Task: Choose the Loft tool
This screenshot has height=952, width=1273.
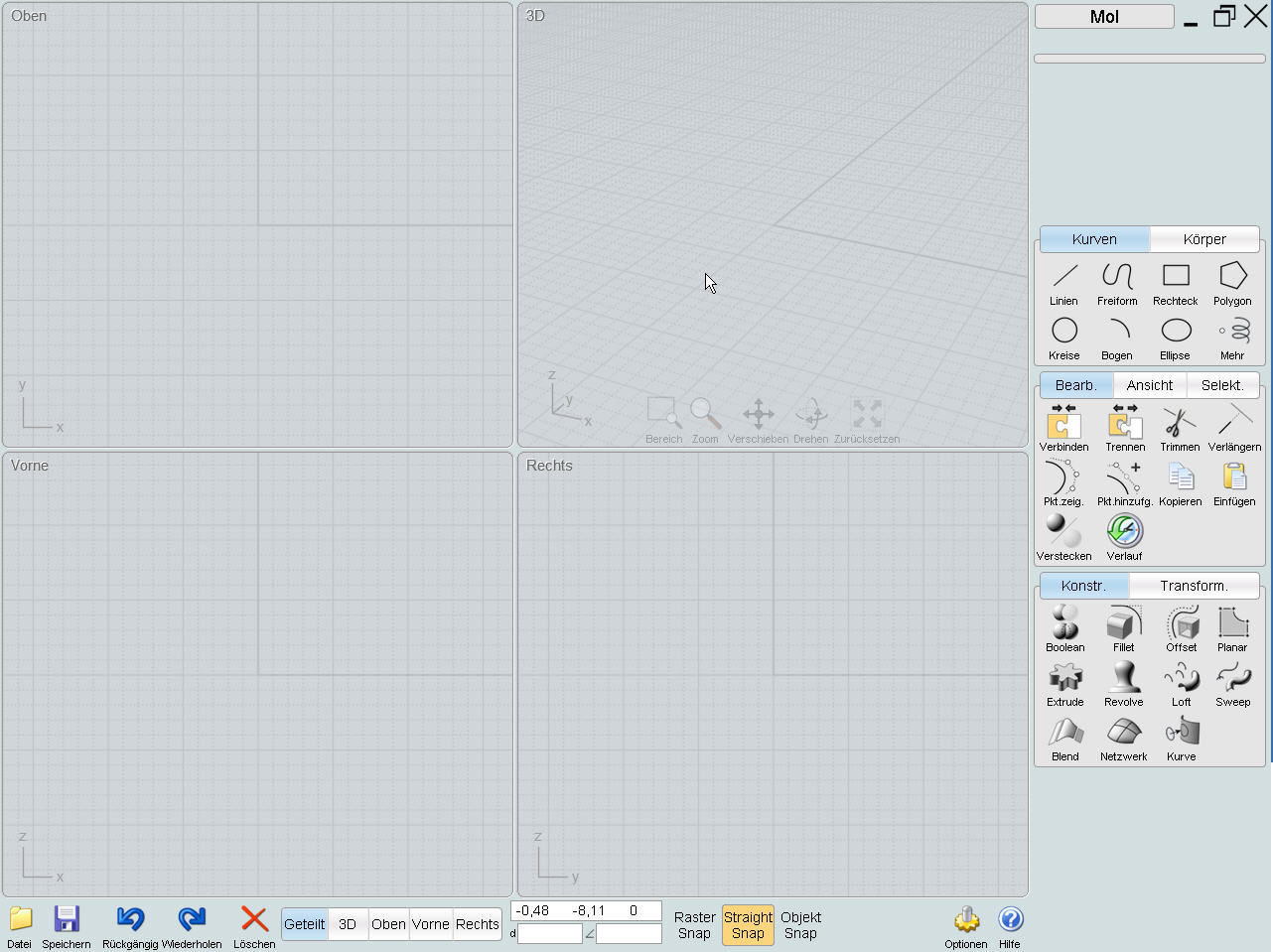Action: 1182,684
